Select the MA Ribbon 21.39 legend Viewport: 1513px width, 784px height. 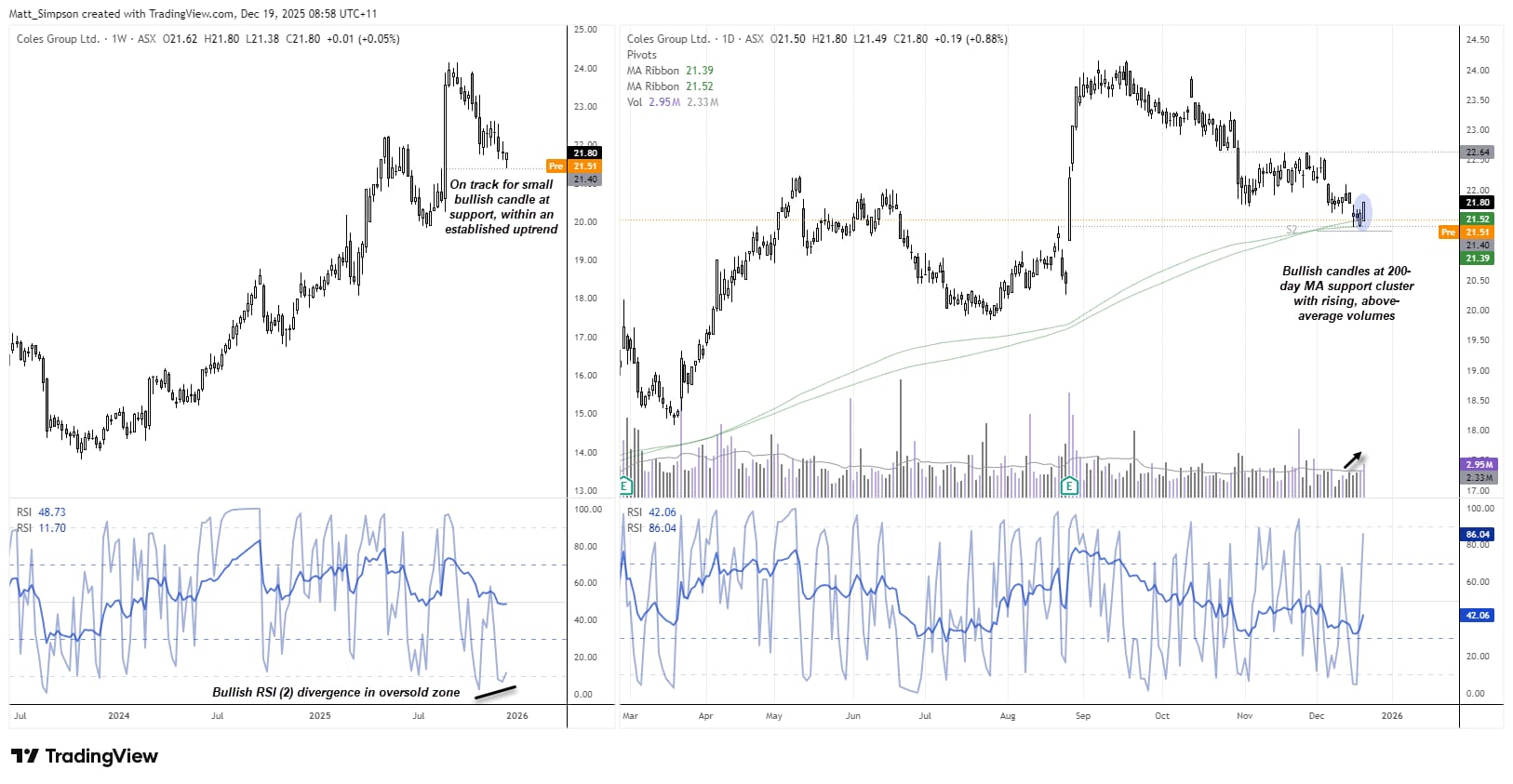click(x=670, y=71)
